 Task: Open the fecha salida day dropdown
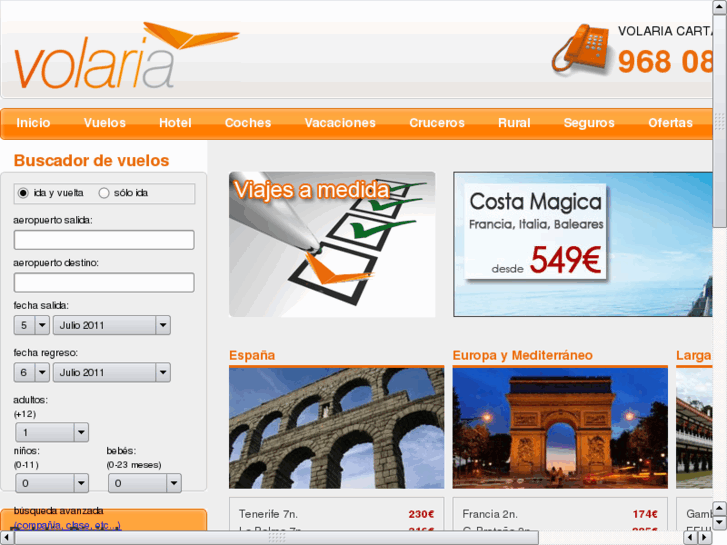pos(32,325)
